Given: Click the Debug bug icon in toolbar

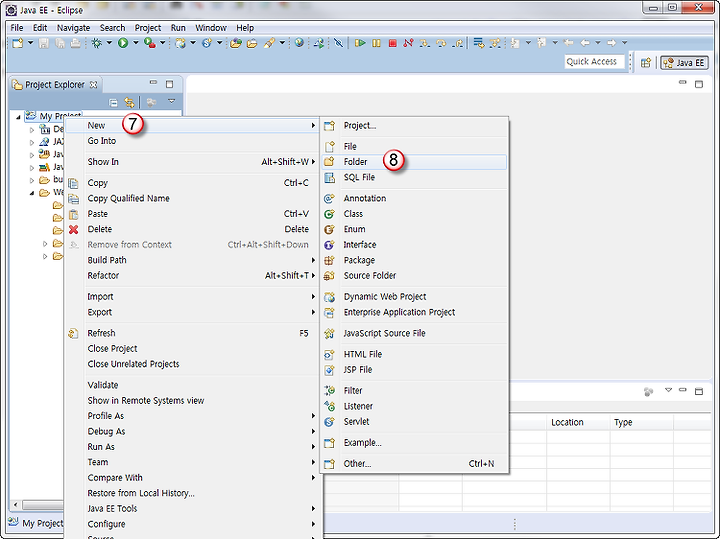Looking at the screenshot, I should 96,43.
